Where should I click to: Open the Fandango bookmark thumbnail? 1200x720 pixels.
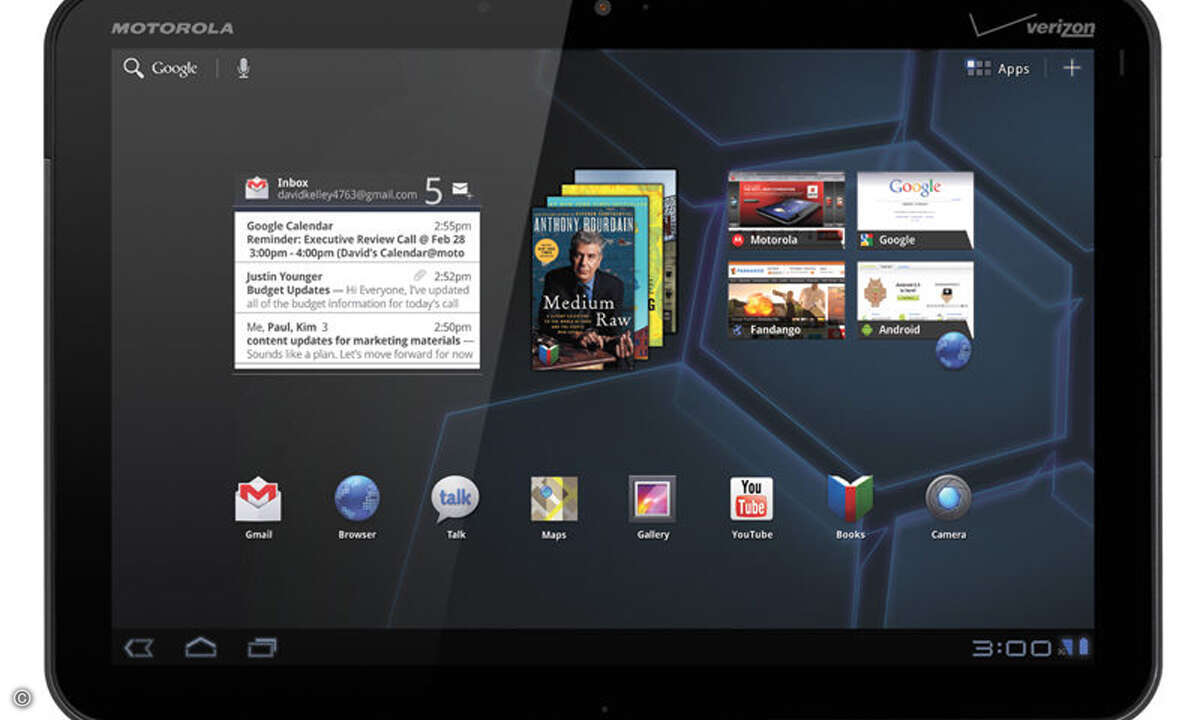pyautogui.click(x=786, y=300)
